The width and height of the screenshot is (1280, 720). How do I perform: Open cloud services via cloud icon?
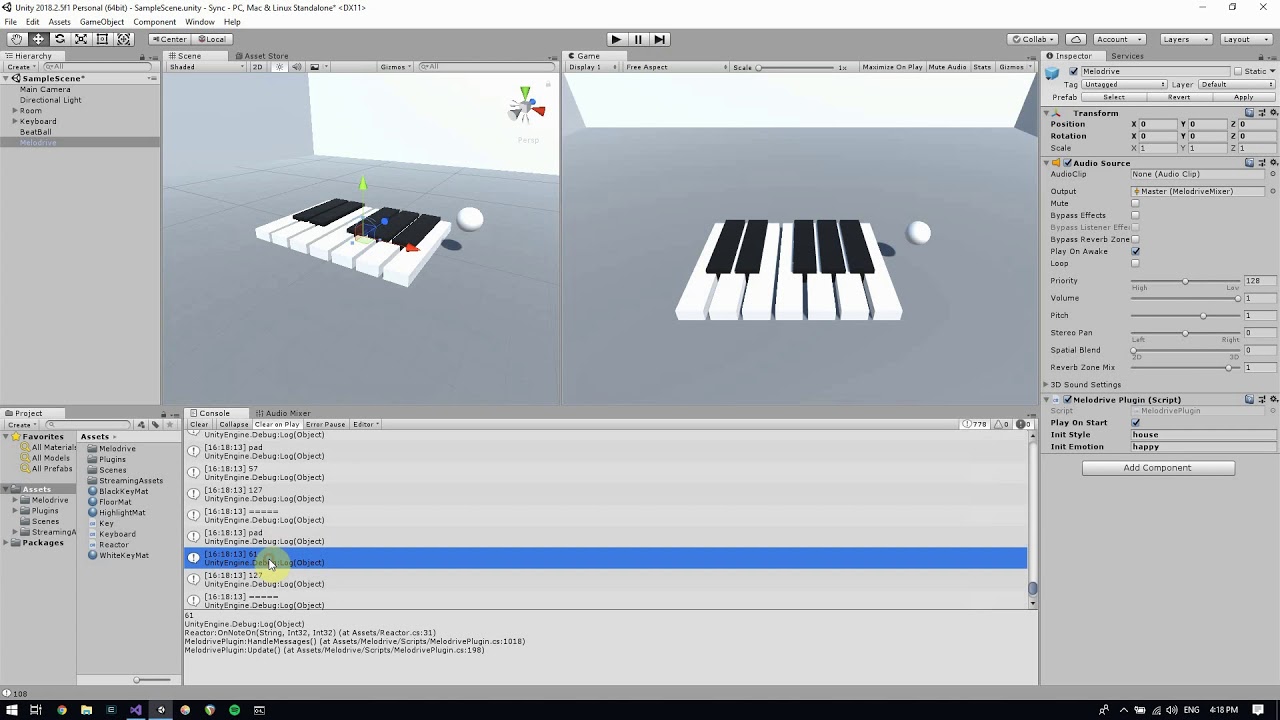coord(1076,39)
